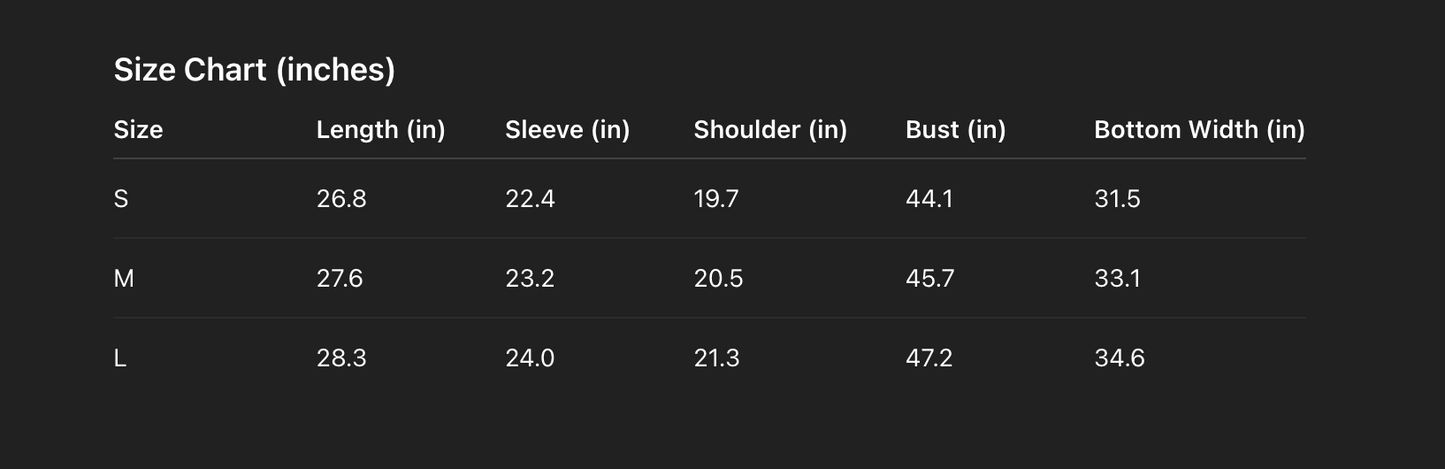The width and height of the screenshot is (1445, 469).
Task: Click the 27.6 length value
Action: 339,279
